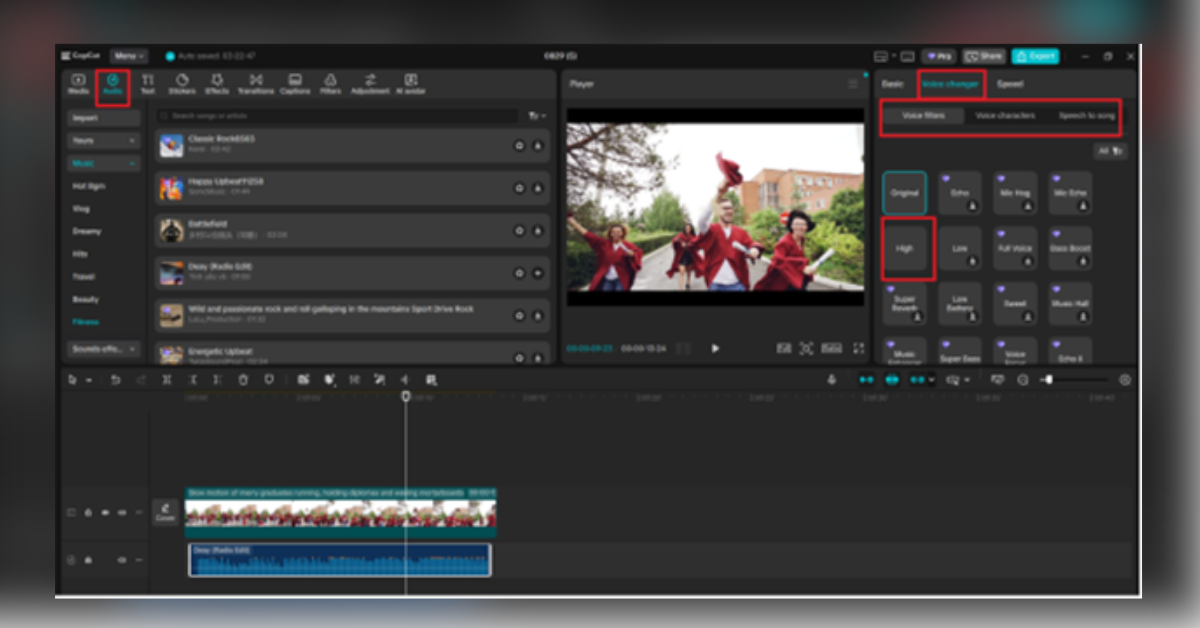Mute the video track

(122, 513)
